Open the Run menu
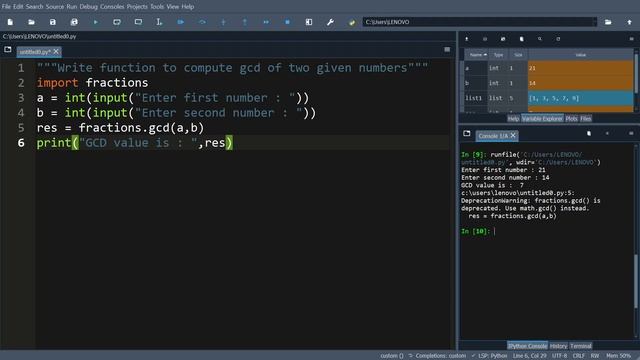 point(72,7)
